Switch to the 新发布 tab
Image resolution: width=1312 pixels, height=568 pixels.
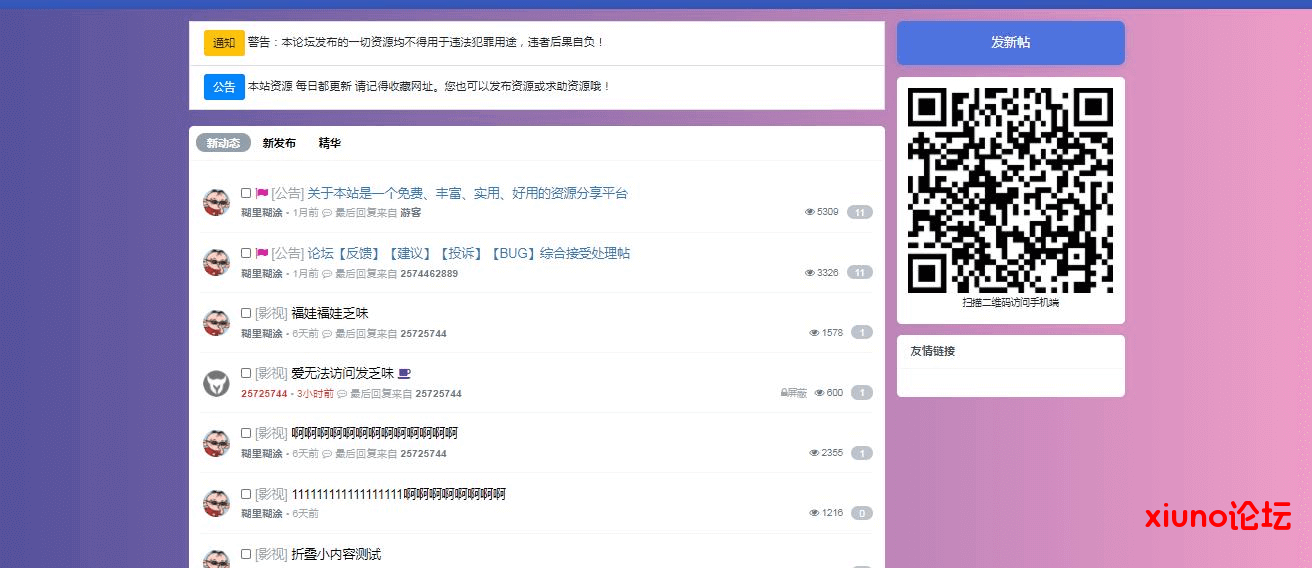coord(279,143)
